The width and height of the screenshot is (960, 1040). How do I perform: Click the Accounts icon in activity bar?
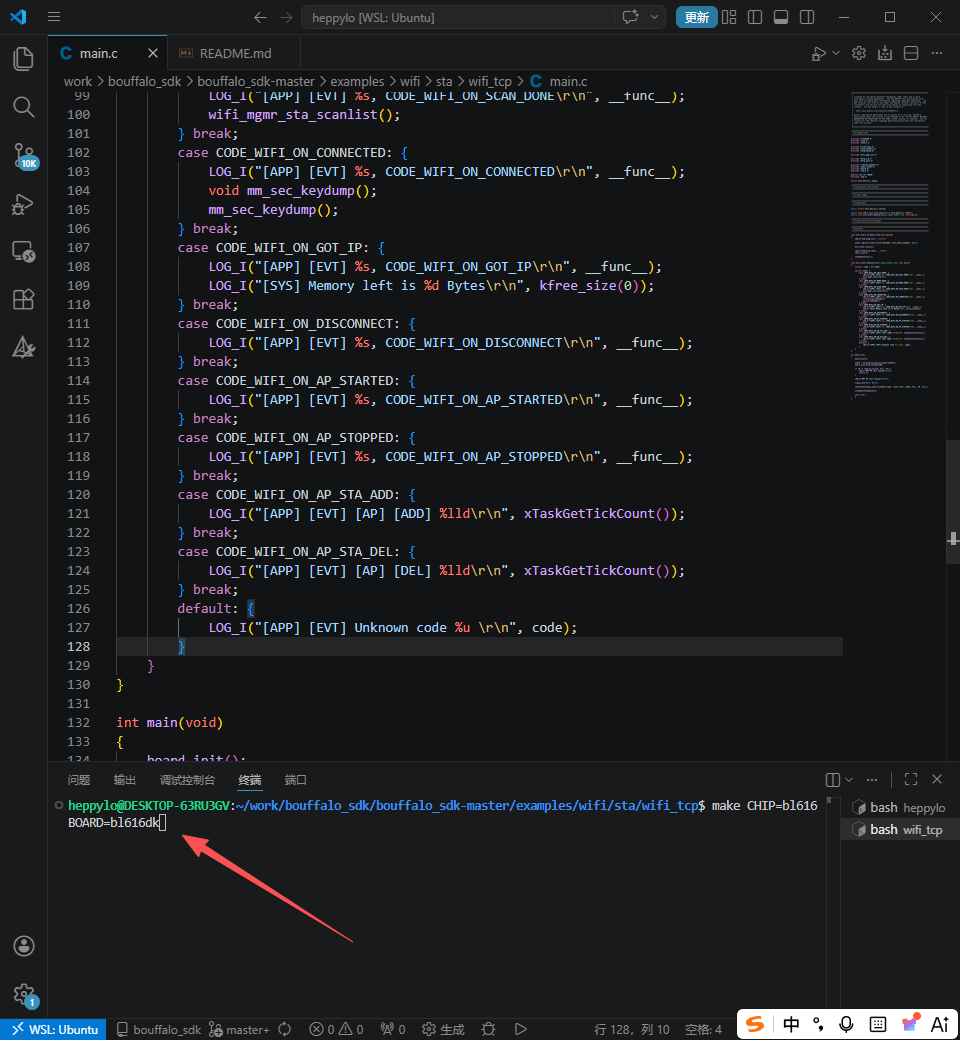point(23,946)
